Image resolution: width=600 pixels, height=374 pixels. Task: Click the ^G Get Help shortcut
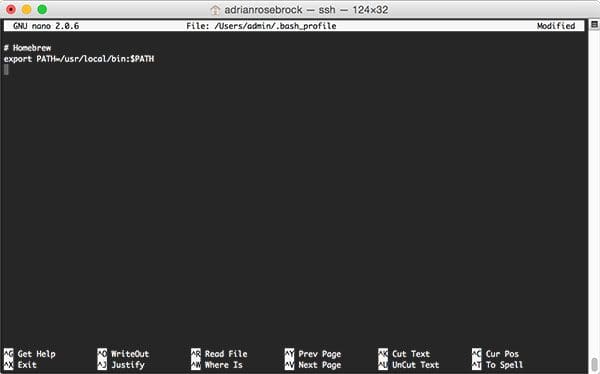29,354
